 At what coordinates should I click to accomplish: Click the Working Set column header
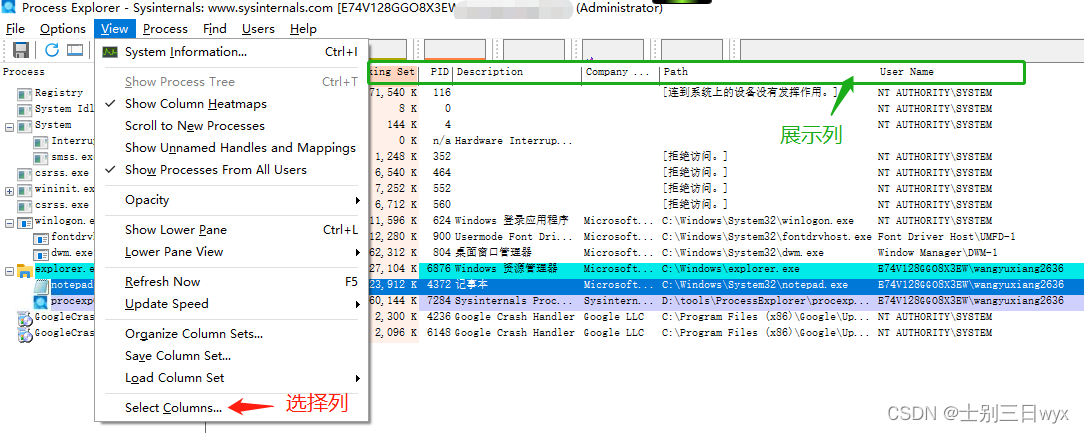point(393,72)
